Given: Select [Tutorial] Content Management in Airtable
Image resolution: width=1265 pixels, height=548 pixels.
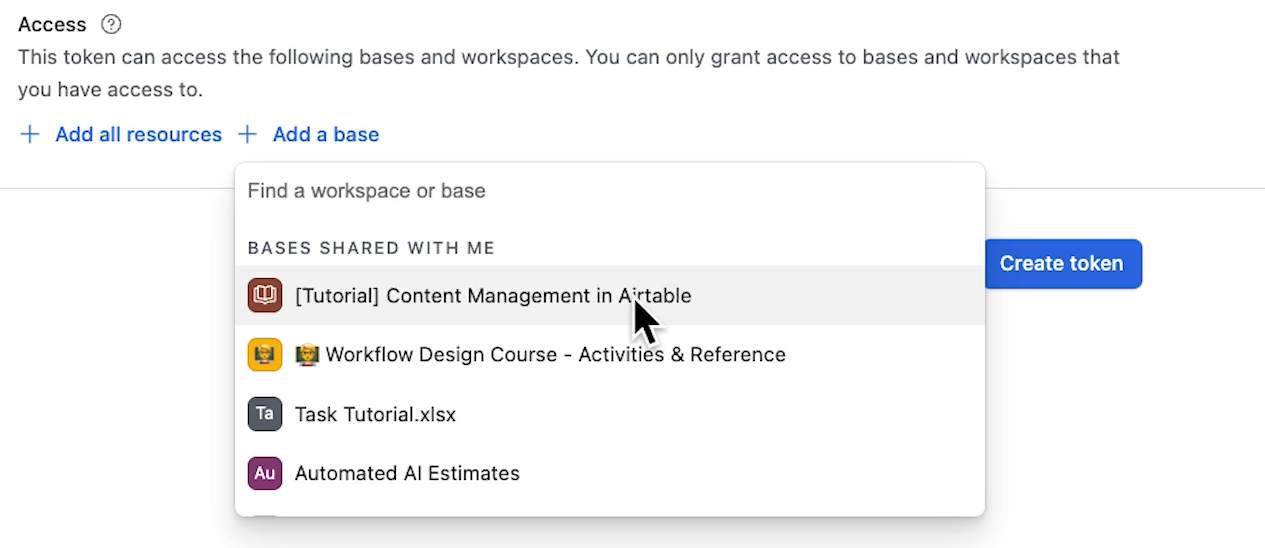Looking at the screenshot, I should pos(609,295).
